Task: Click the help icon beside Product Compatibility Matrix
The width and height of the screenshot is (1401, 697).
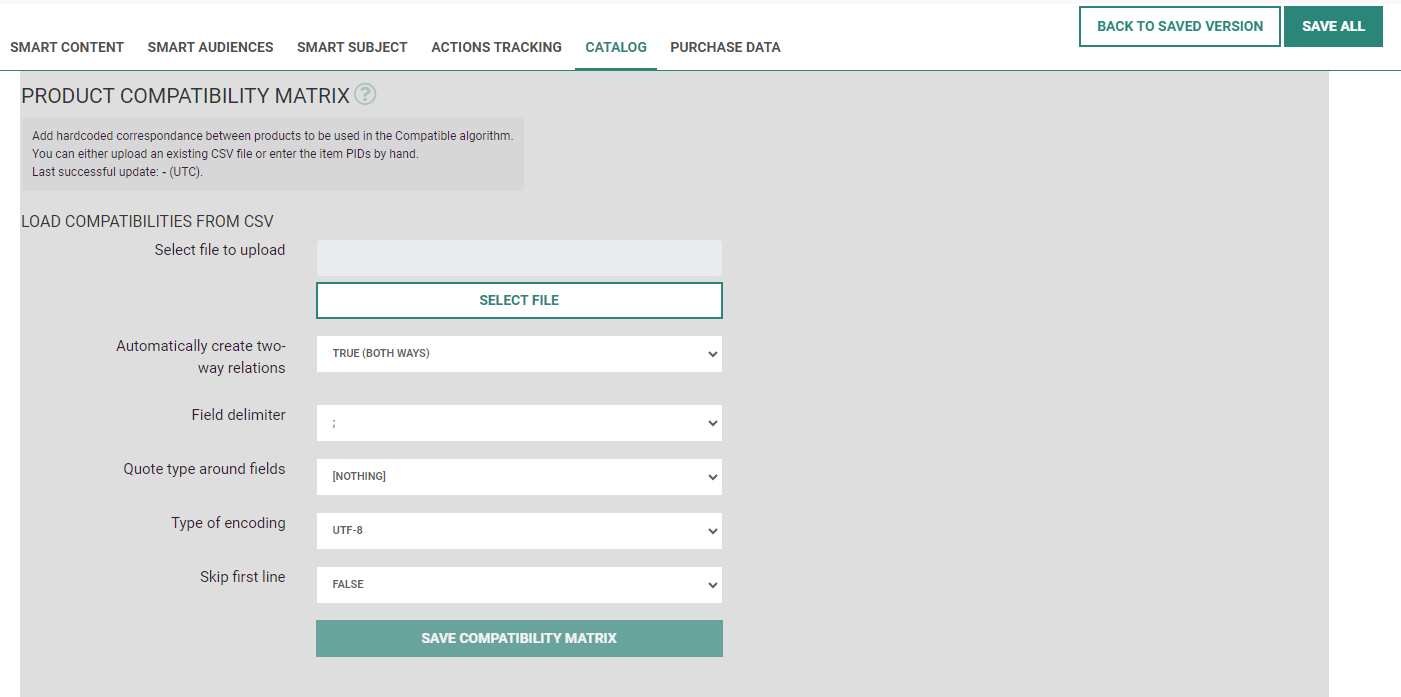Action: pos(365,95)
